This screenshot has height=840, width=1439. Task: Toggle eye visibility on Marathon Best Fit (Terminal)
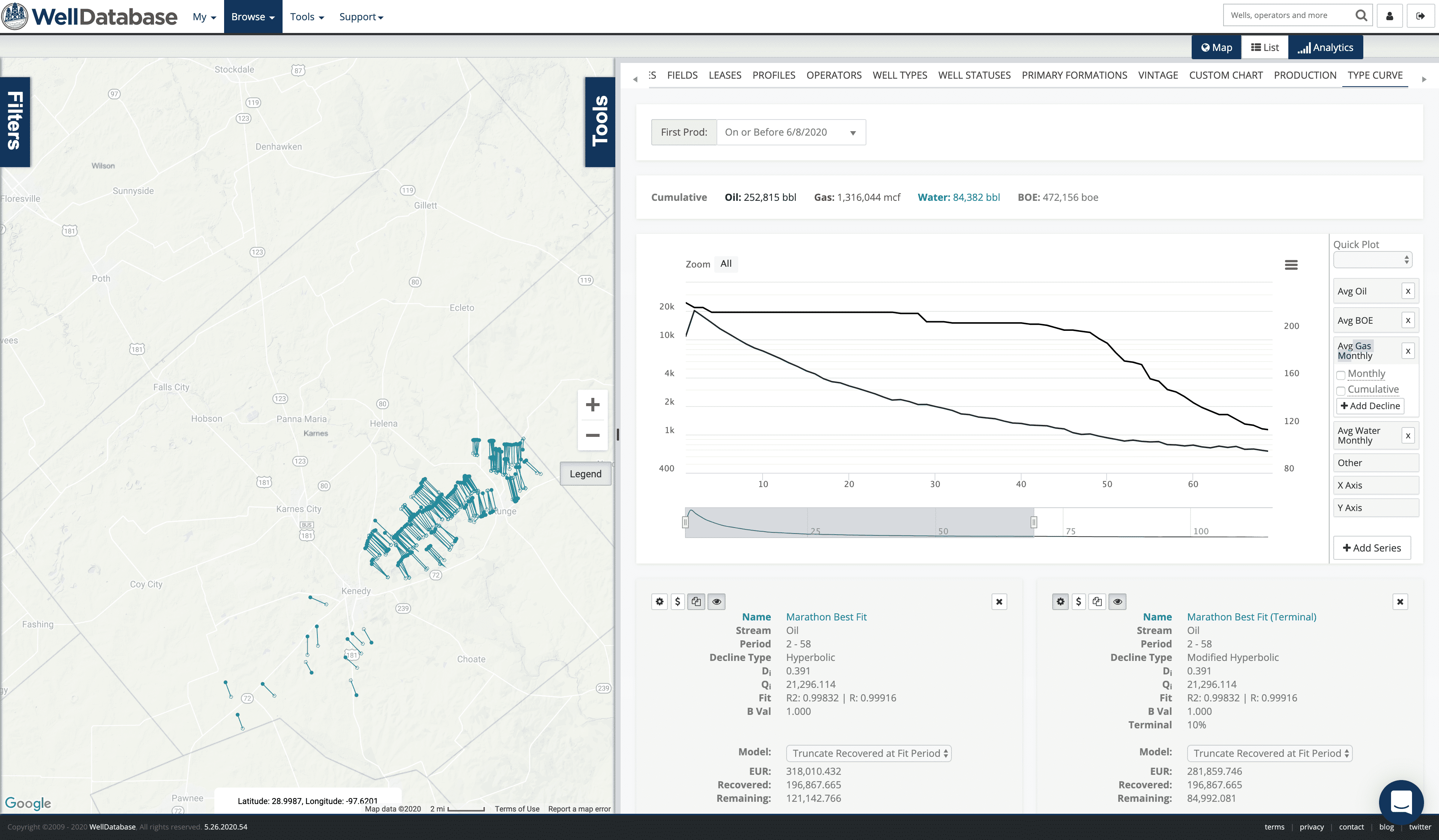(1117, 601)
